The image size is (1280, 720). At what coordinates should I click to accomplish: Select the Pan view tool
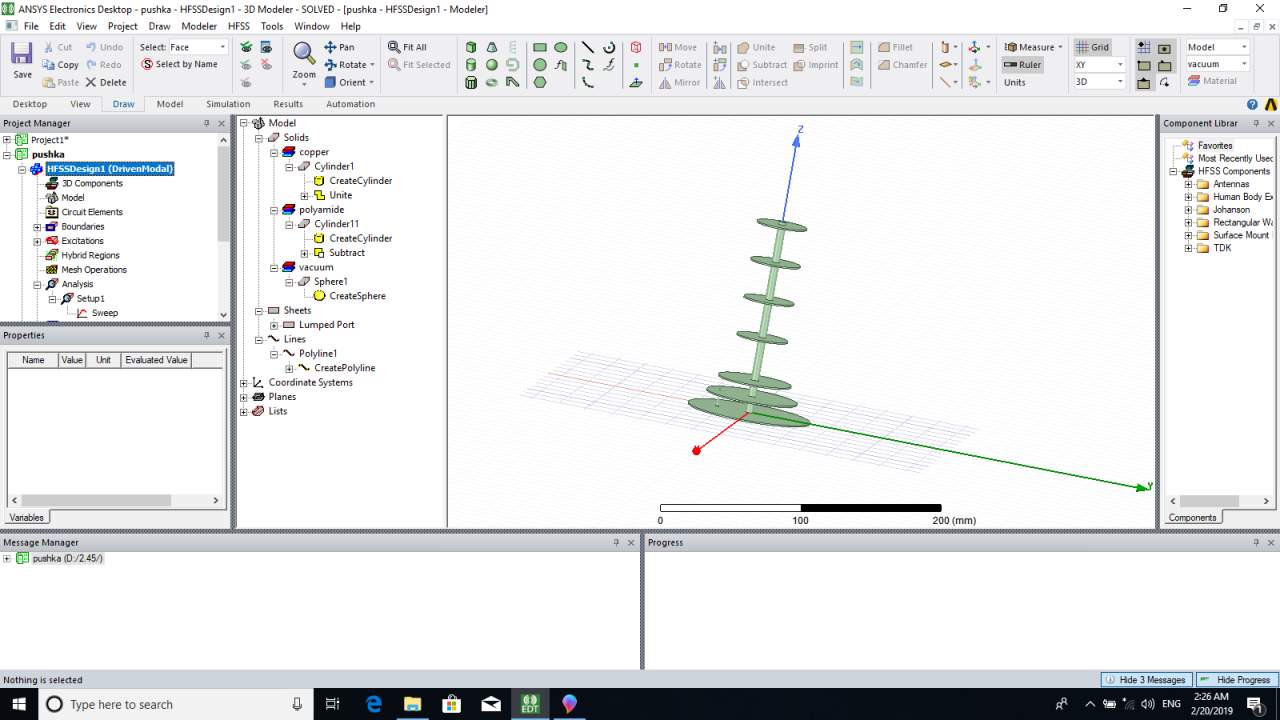coord(339,47)
